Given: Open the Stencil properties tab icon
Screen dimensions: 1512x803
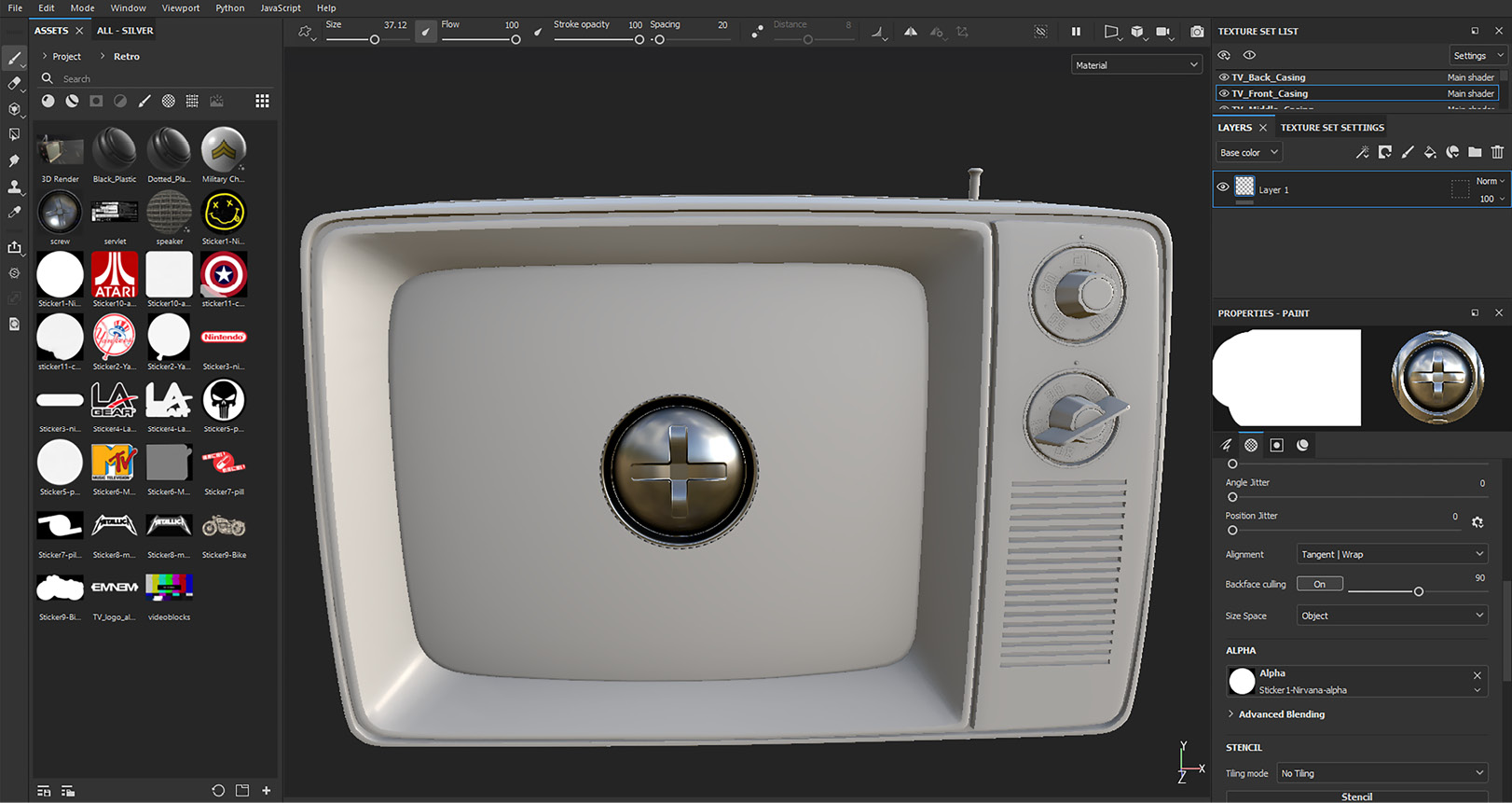Looking at the screenshot, I should tap(1277, 446).
